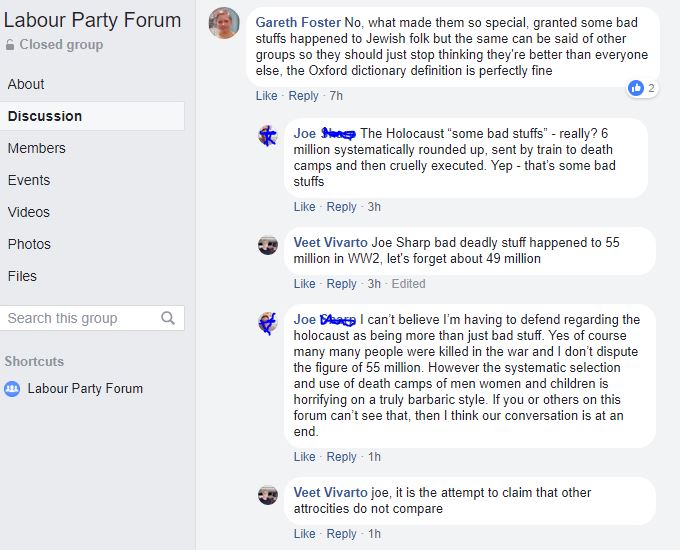
Task: Click the like reaction thumbs-up icon
Action: coord(636,88)
